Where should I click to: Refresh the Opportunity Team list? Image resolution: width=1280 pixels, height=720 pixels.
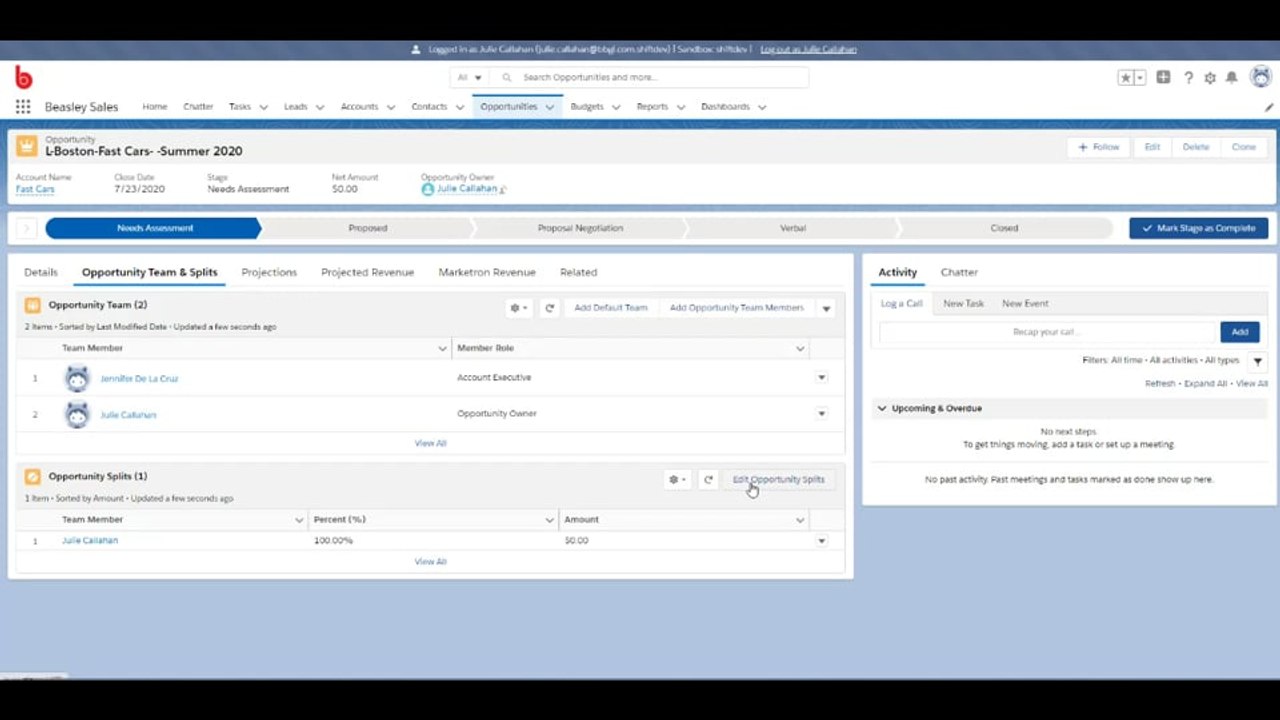pyautogui.click(x=549, y=308)
